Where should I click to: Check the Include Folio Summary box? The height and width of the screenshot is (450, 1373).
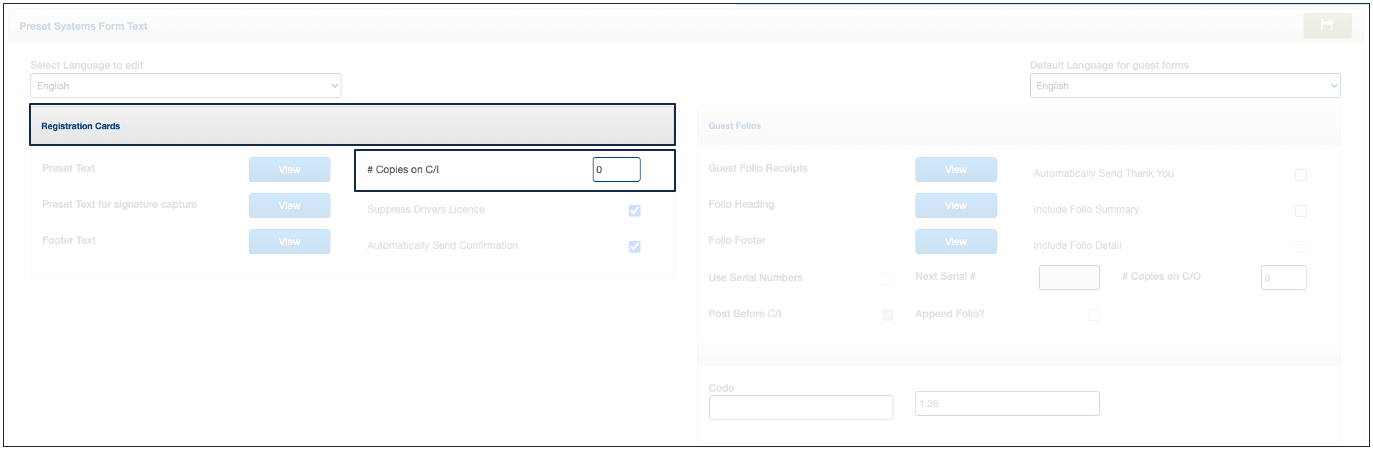pos(1300,210)
